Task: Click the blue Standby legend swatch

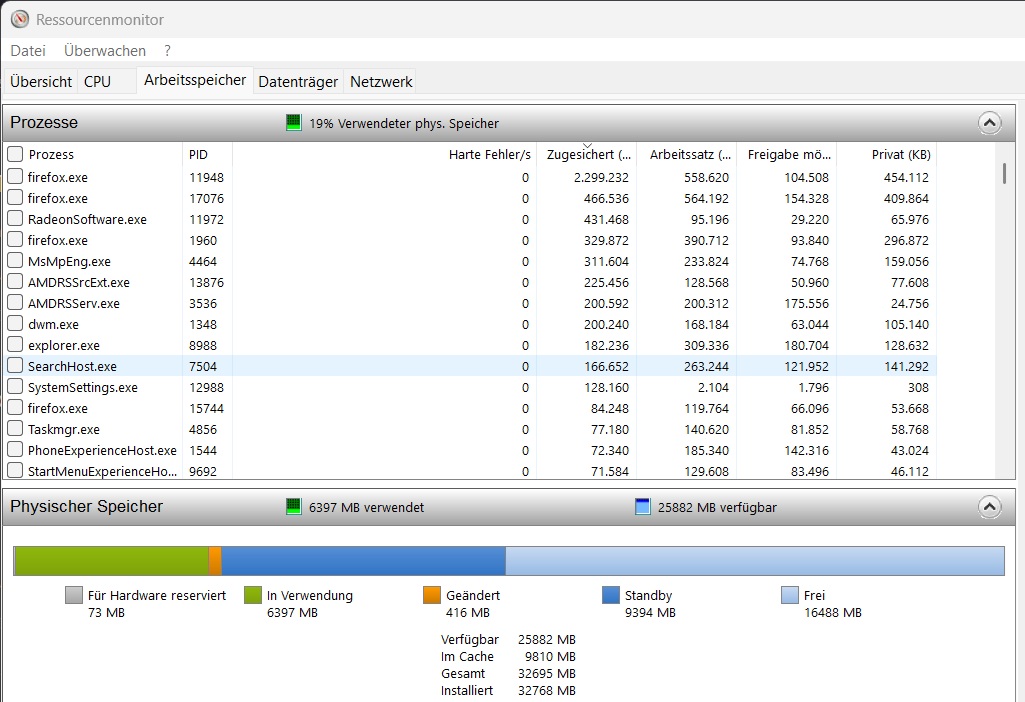Action: click(611, 595)
